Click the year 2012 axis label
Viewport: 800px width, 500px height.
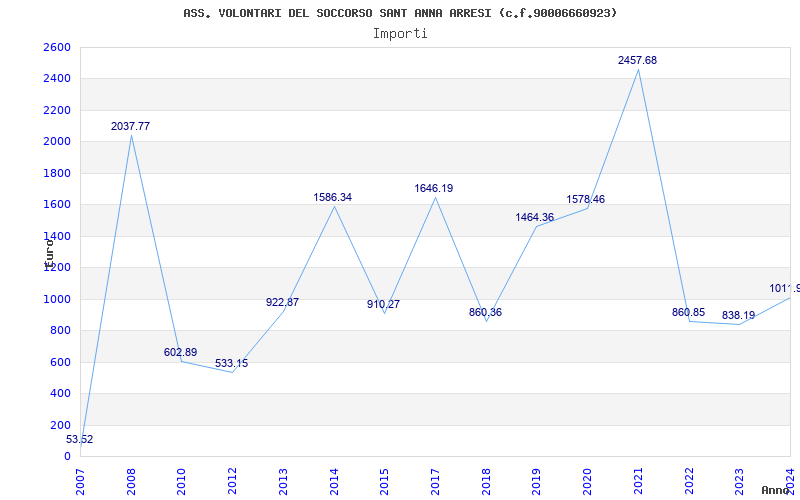pyautogui.click(x=233, y=481)
